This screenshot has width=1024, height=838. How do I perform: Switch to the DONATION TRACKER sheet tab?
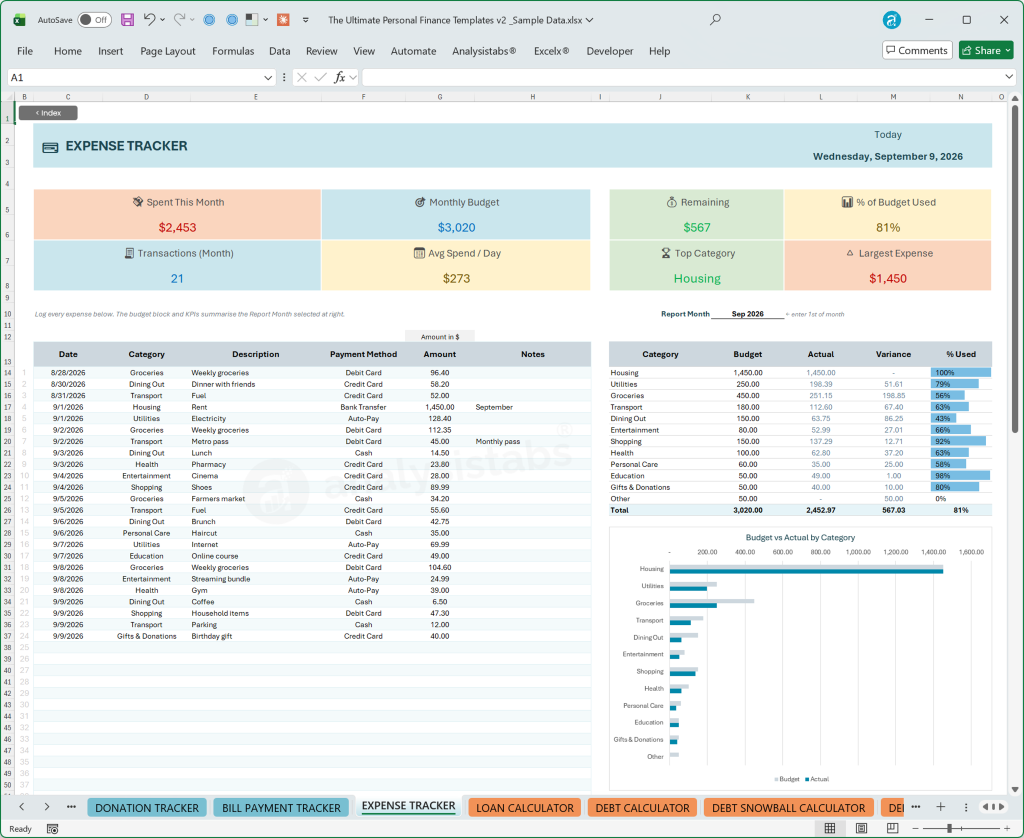tap(147, 808)
